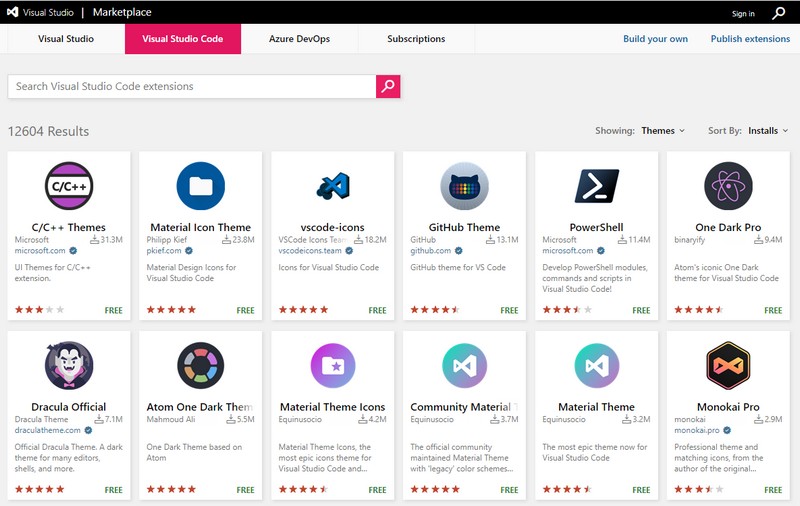Viewport: 800px width, 506px height.
Task: Click the magnifier search submit button
Action: pyautogui.click(x=388, y=86)
